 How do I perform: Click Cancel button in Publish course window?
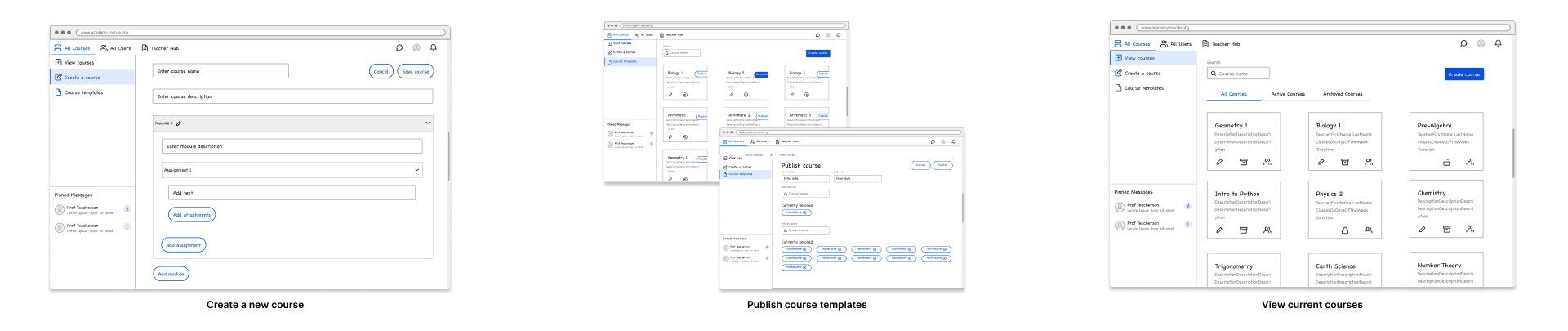pyautogui.click(x=920, y=165)
